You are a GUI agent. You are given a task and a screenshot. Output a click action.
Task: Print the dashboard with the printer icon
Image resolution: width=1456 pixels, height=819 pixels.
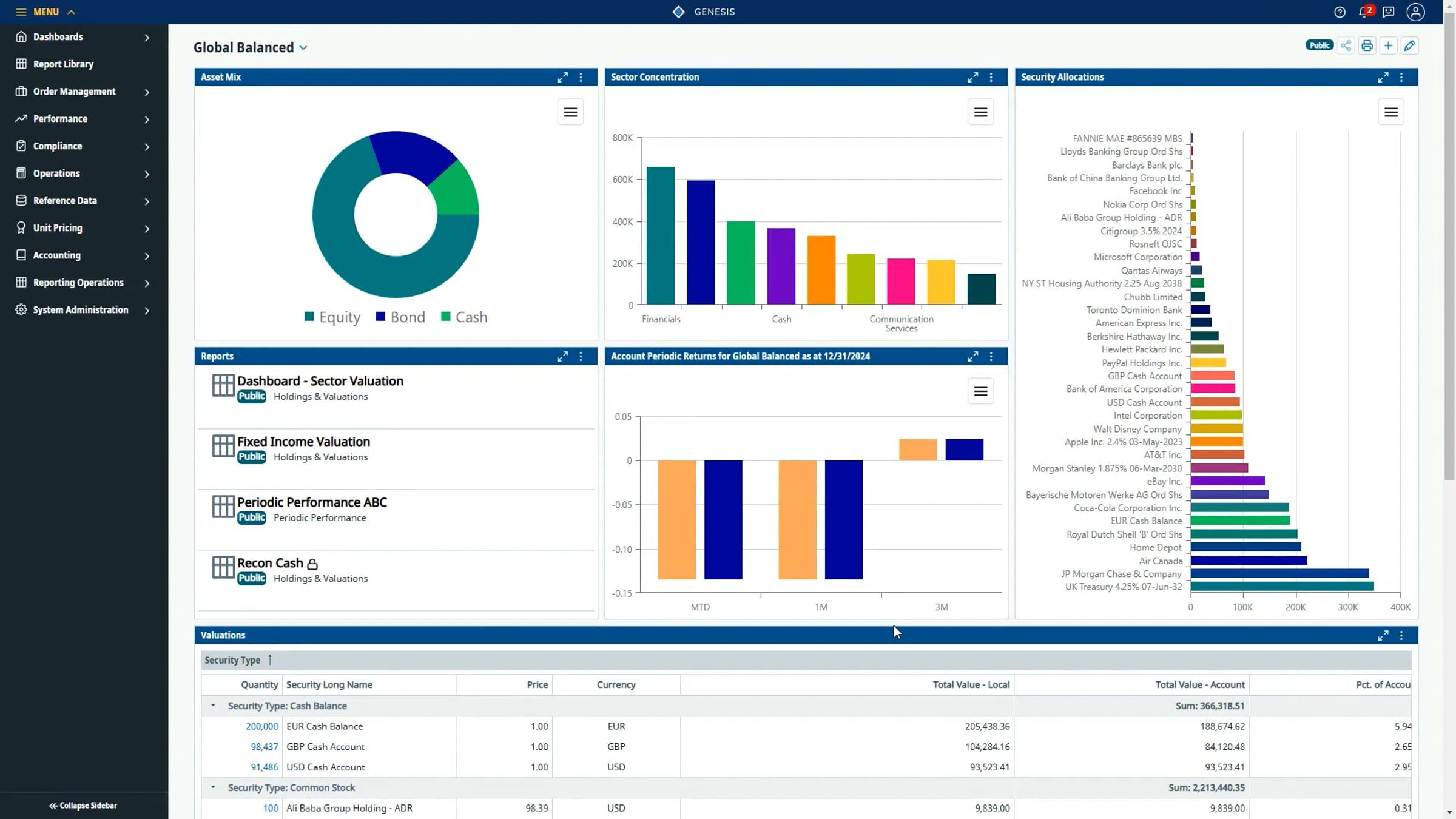pyautogui.click(x=1367, y=45)
